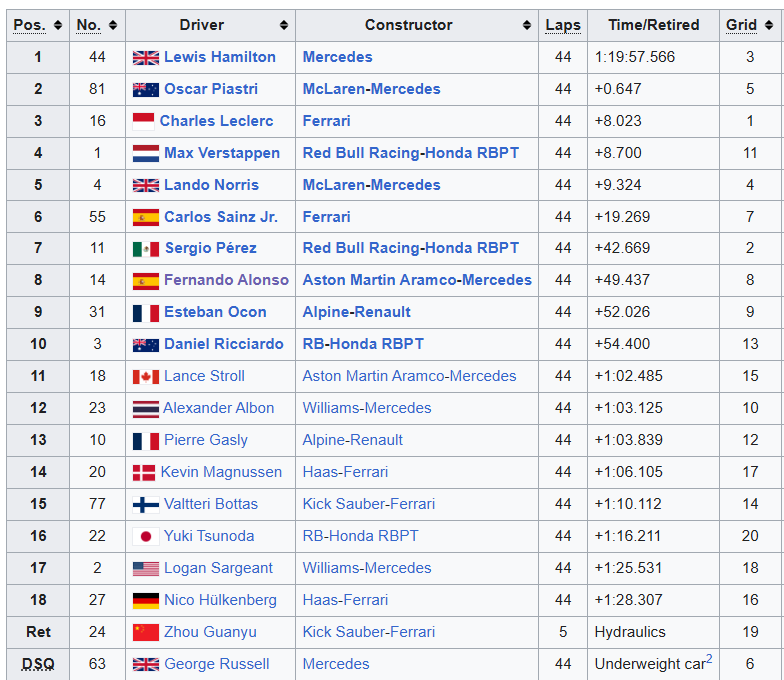Open Max Verstappen driver link
784x680 pixels.
222,153
